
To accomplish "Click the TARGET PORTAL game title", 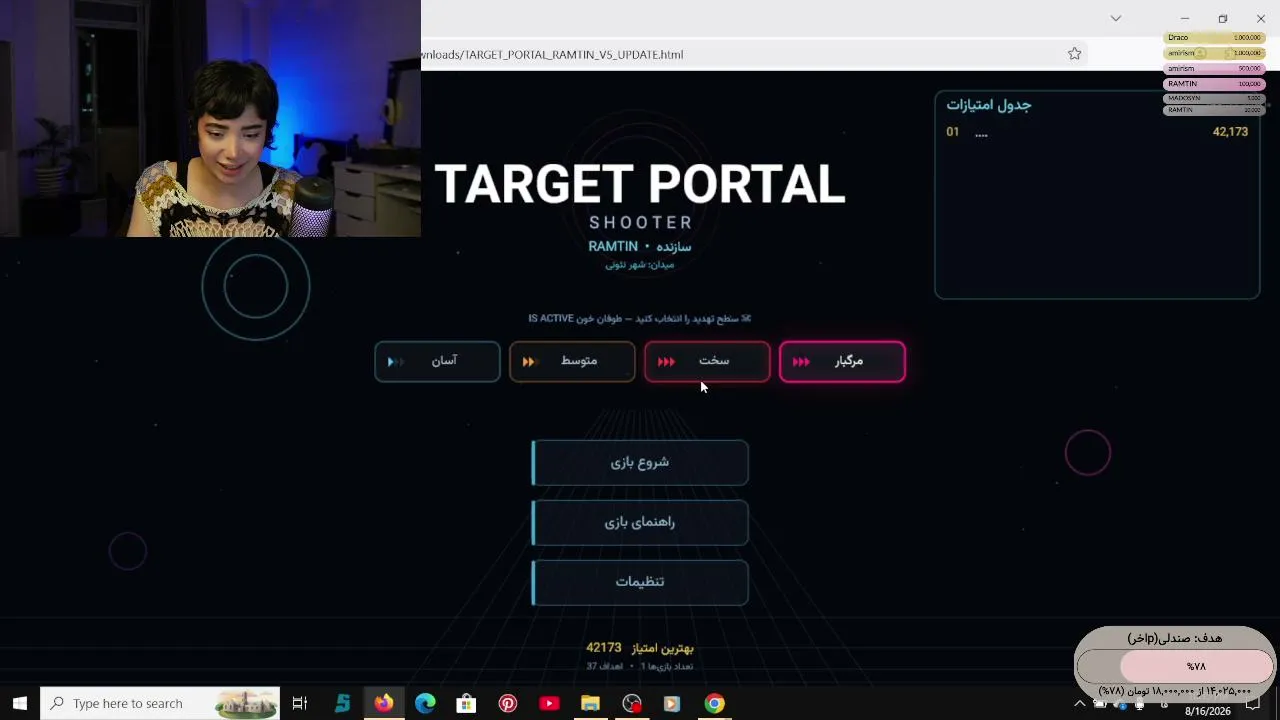I will [640, 184].
